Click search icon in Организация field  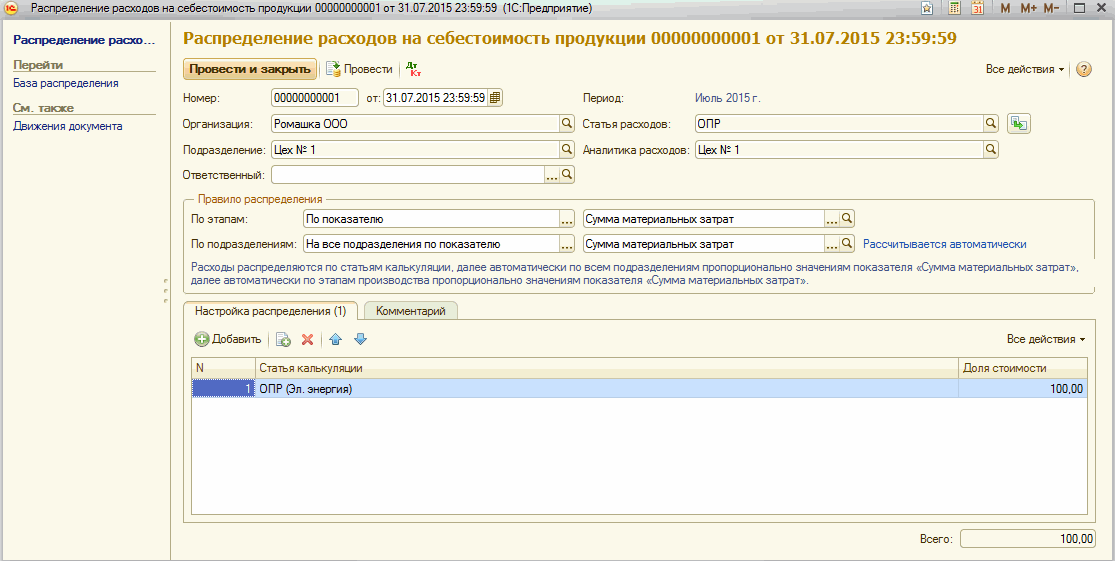[x=567, y=124]
